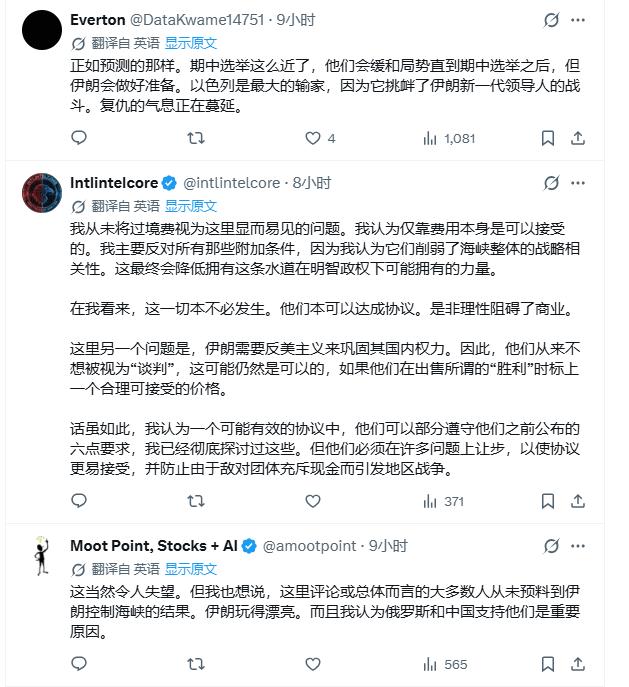Screen dimensions: 629x687
Task: Like Intlintelcore's tweet
Action: (313, 501)
